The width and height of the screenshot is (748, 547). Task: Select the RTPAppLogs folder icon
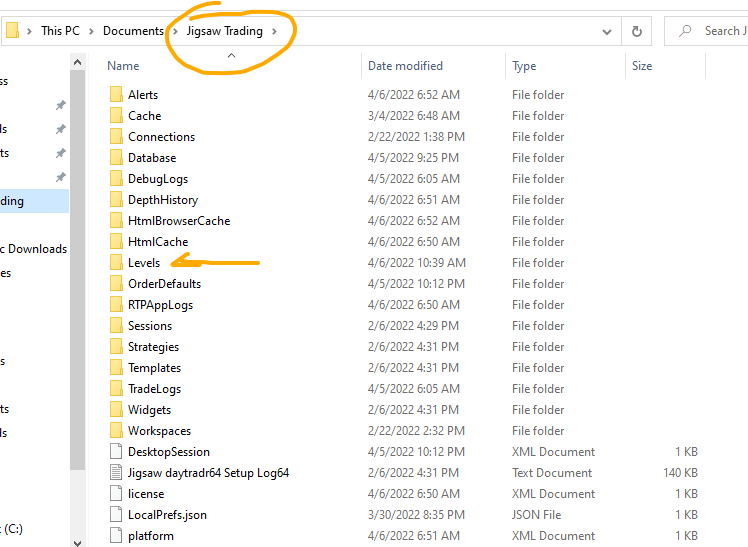point(116,304)
